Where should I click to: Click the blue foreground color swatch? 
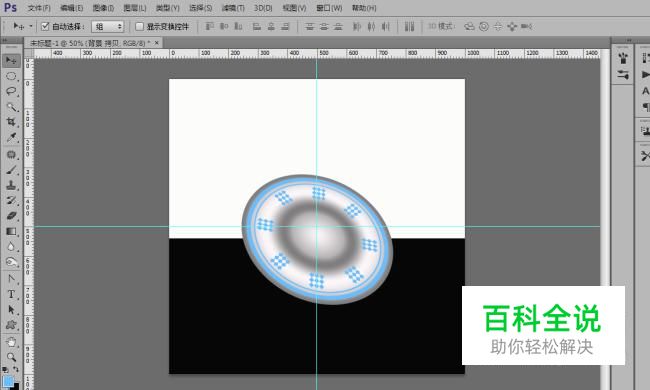coord(8,380)
